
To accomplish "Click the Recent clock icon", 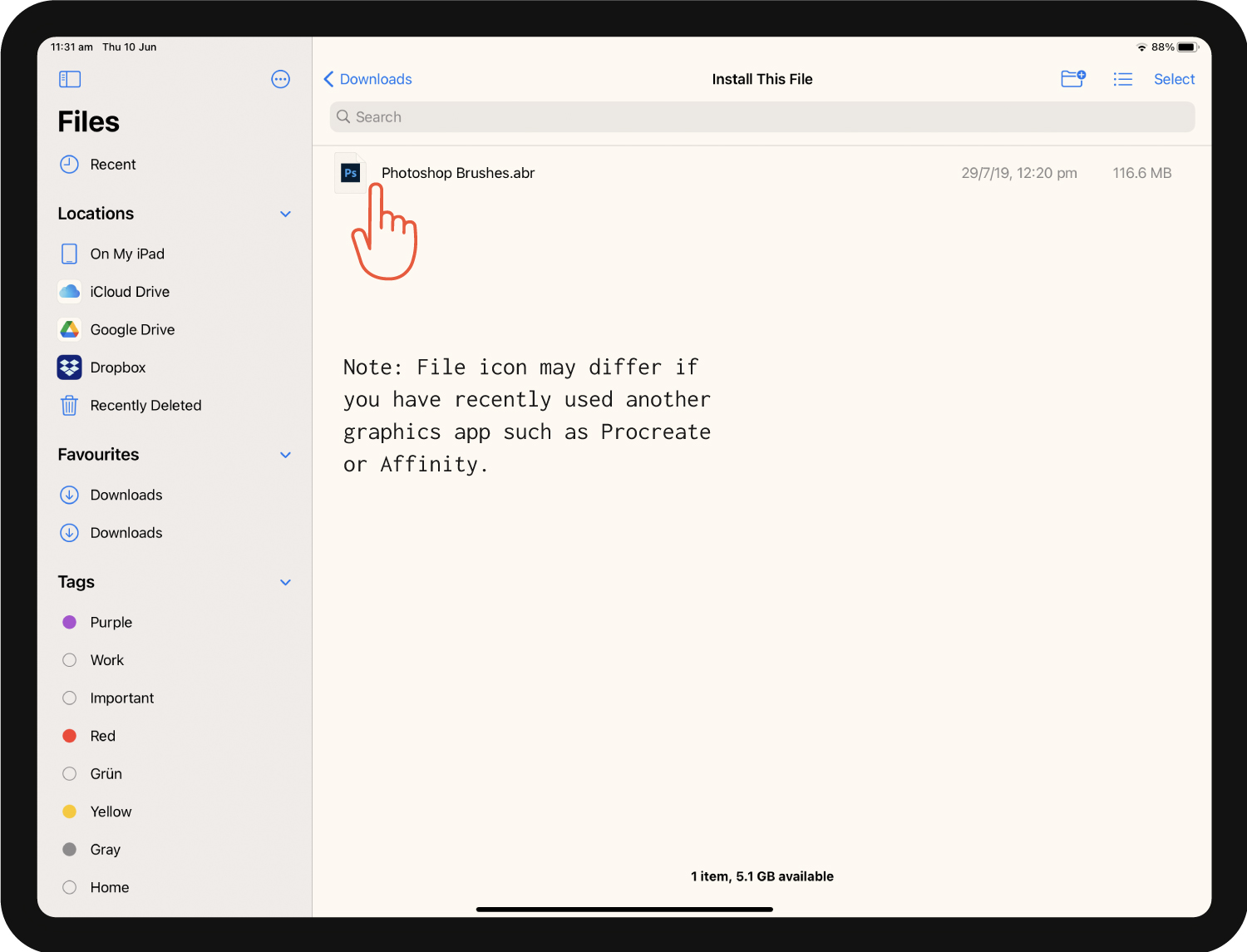I will tap(70, 165).
